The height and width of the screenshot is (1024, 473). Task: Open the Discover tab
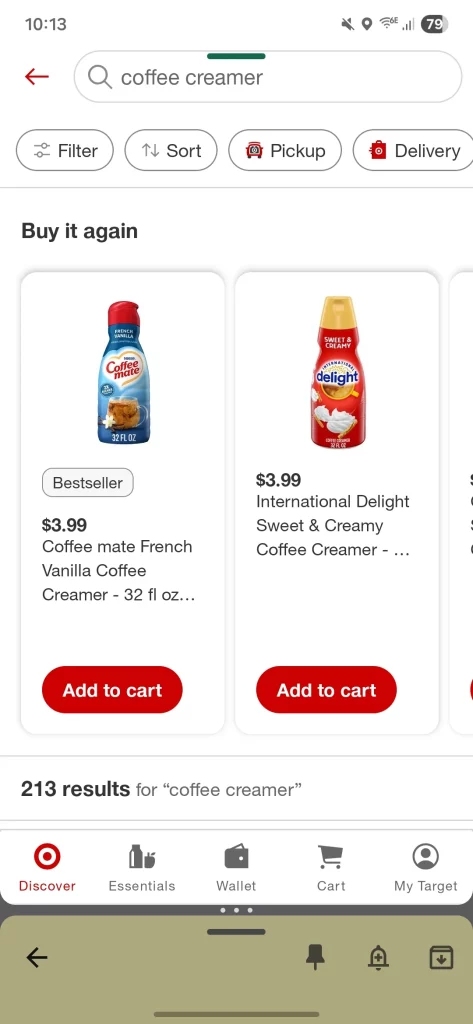pyautogui.click(x=47, y=867)
